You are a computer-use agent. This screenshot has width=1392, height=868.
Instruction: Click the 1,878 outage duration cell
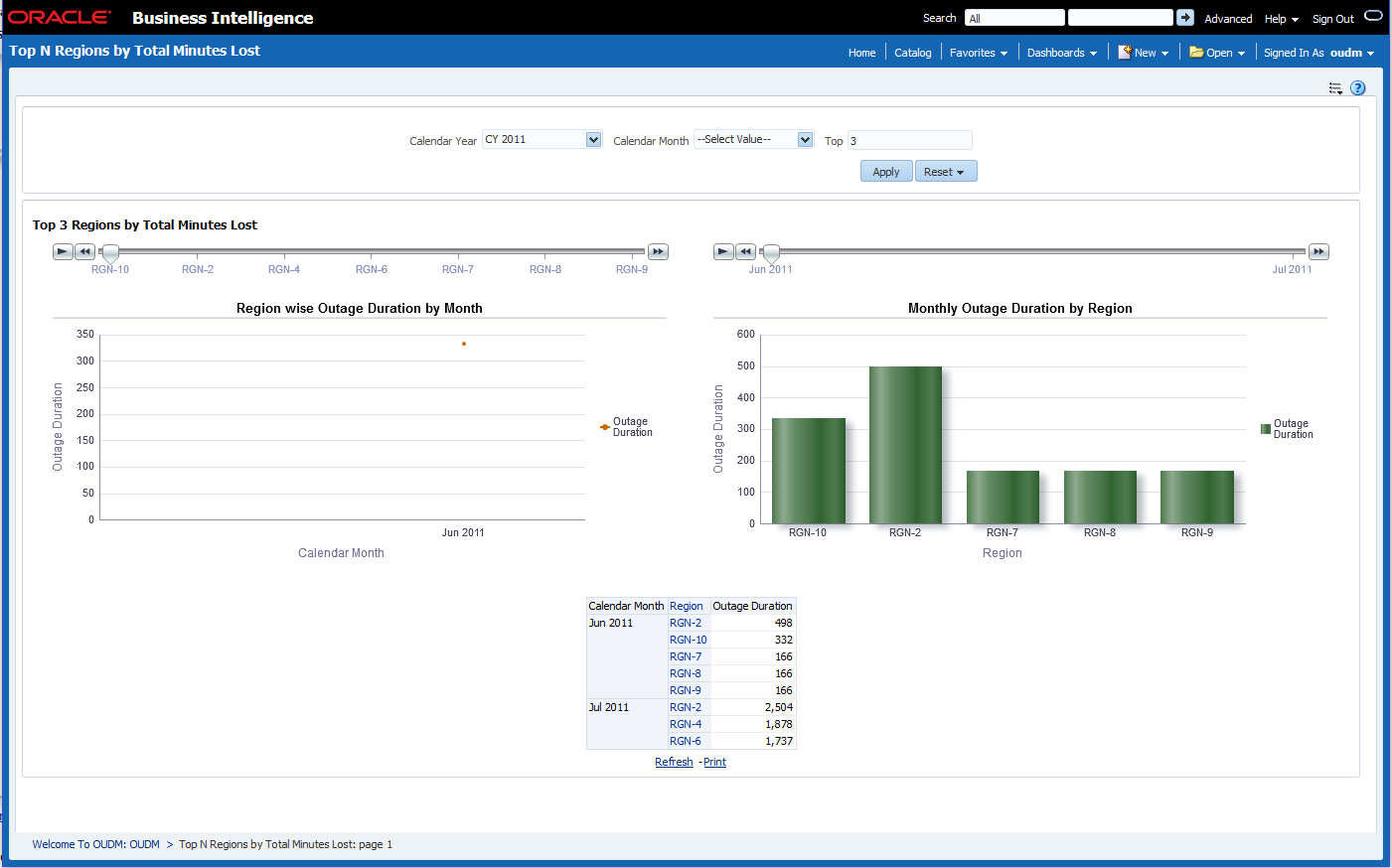[753, 724]
